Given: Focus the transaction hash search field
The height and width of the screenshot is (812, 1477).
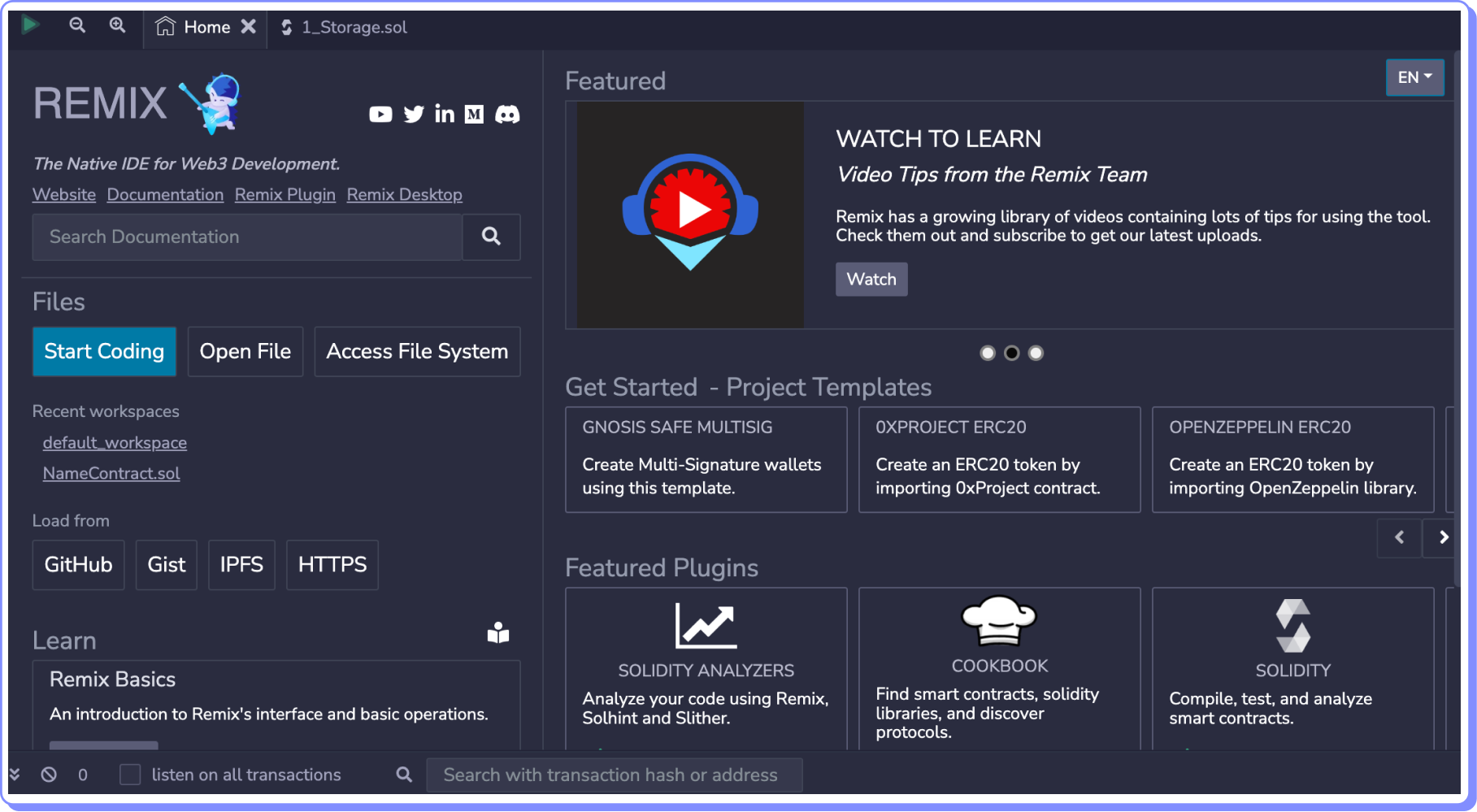Looking at the screenshot, I should [615, 775].
